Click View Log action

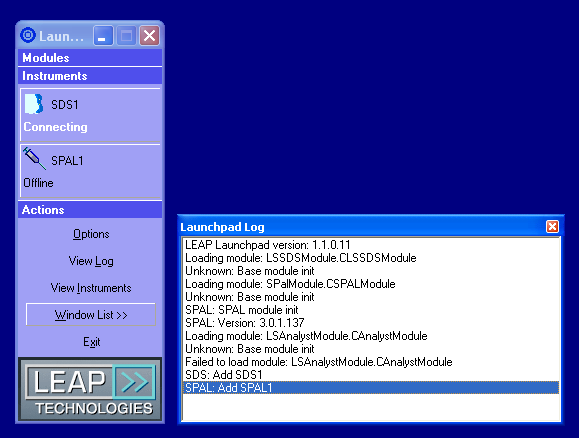click(91, 261)
